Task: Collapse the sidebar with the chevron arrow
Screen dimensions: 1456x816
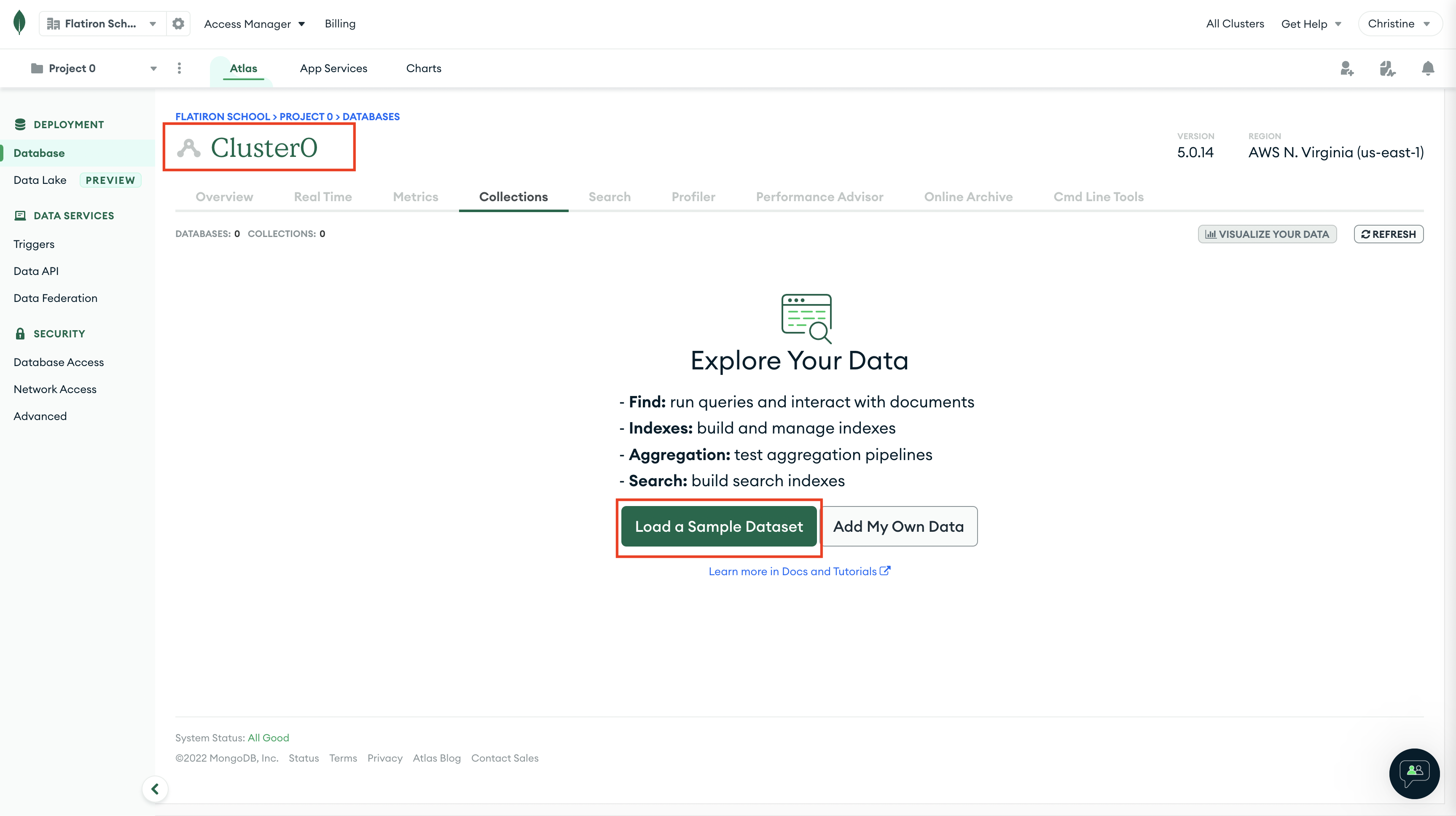Action: tap(155, 788)
